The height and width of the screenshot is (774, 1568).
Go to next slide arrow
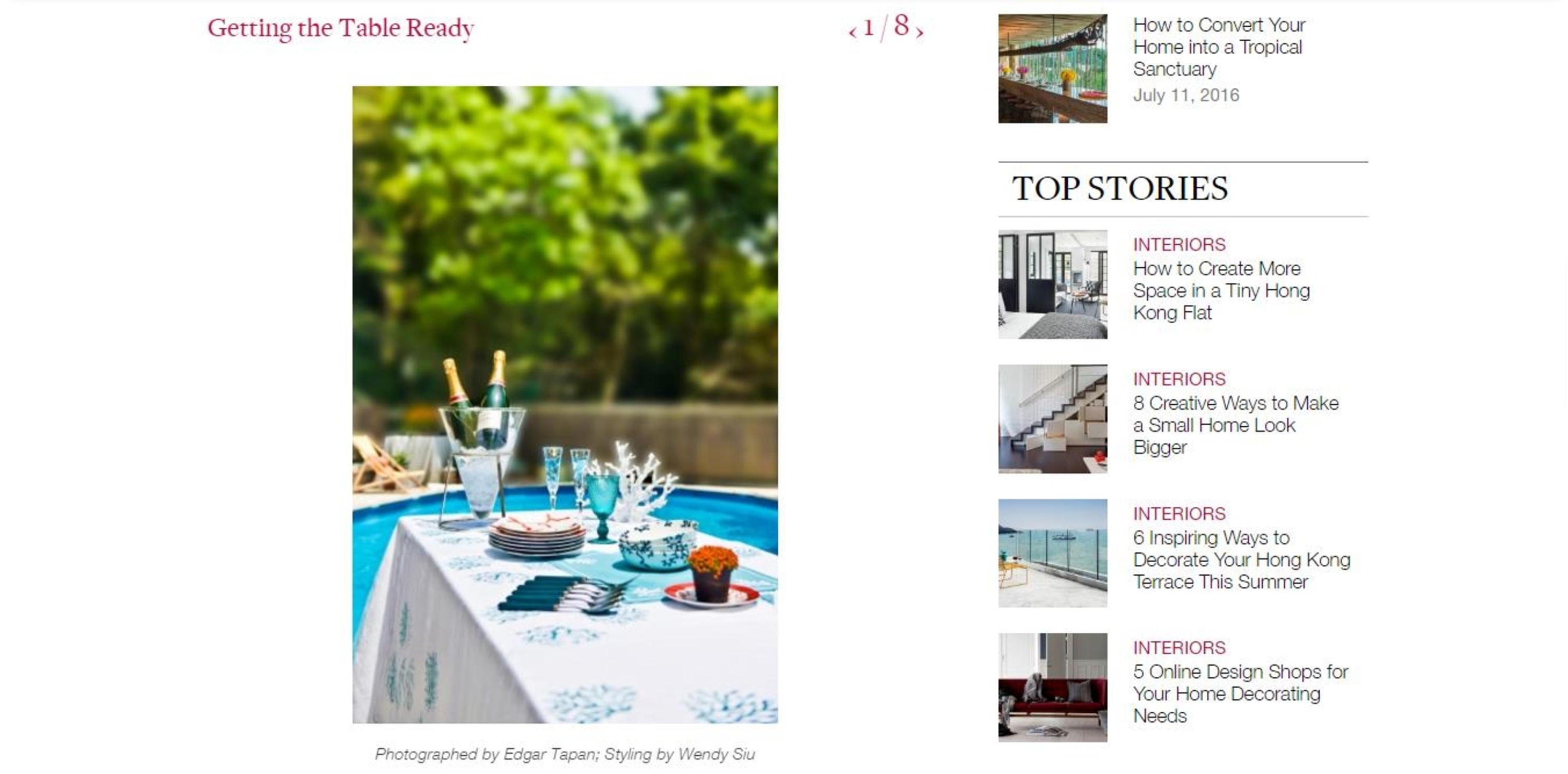(x=919, y=32)
